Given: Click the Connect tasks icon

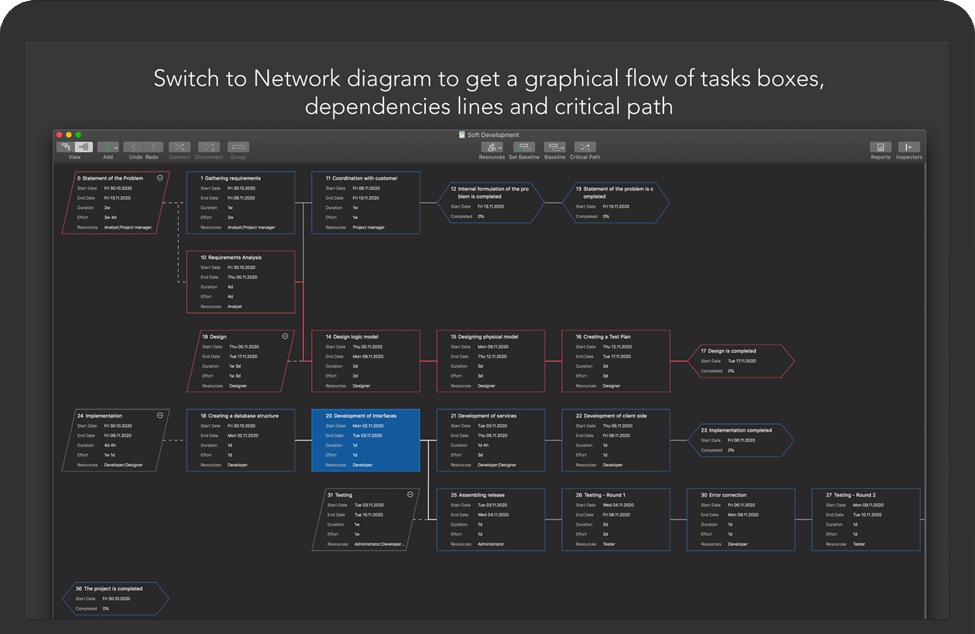Looking at the screenshot, I should [179, 147].
